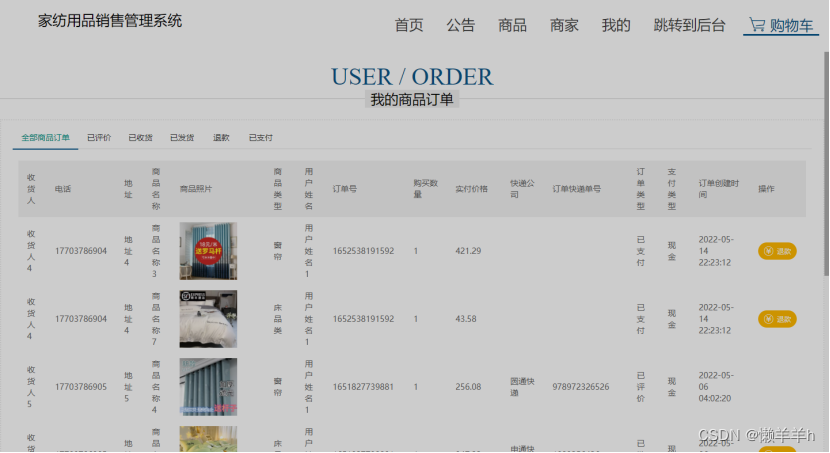This screenshot has height=453, width=830.
Task: Open the 商家 navigation item
Action: click(x=564, y=25)
